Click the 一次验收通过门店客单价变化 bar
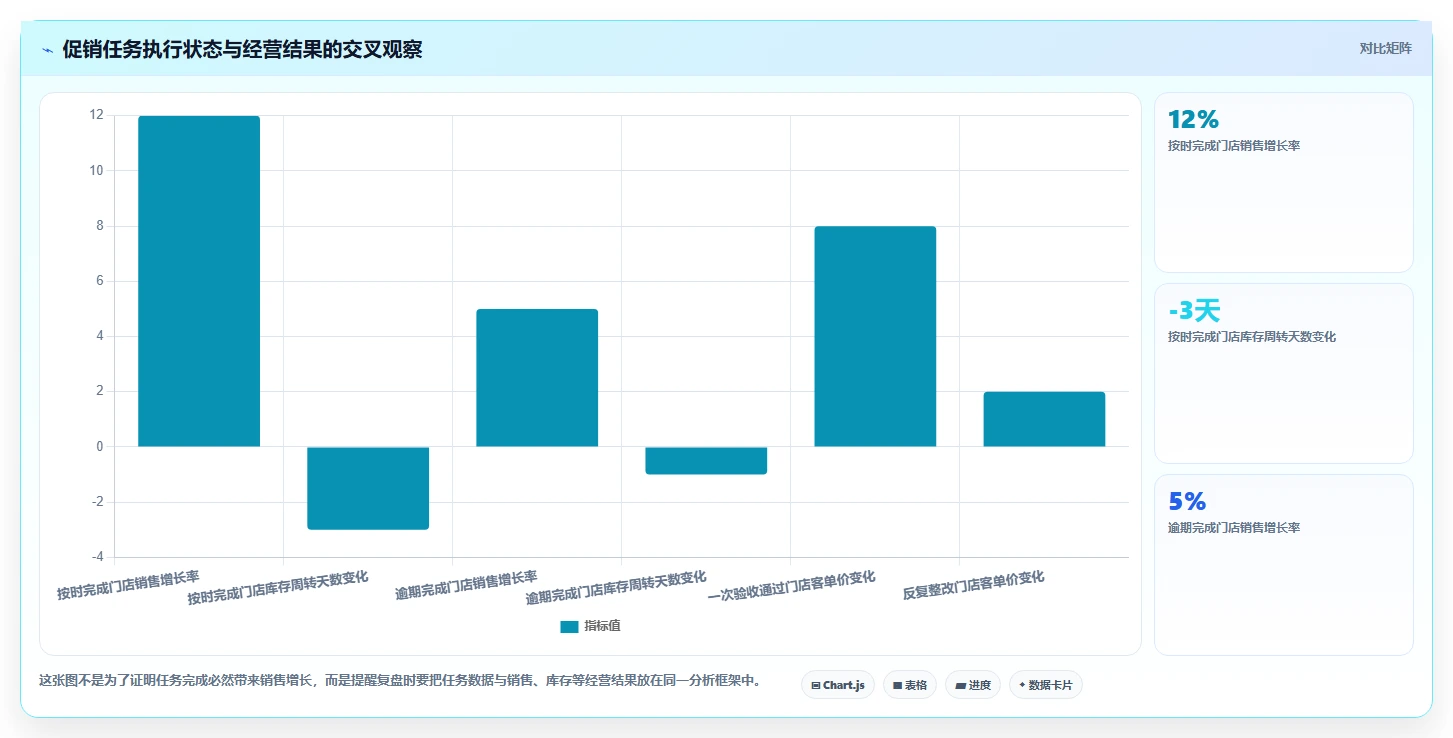Screen dimensions: 1453x738 (x=875, y=336)
